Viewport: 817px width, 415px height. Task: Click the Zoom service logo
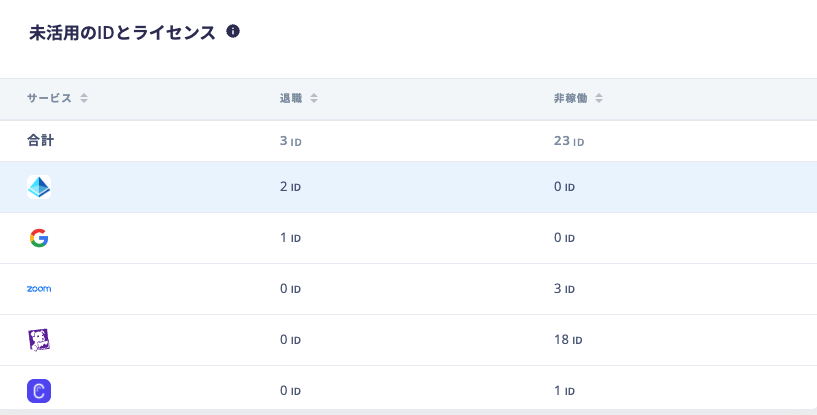point(39,289)
